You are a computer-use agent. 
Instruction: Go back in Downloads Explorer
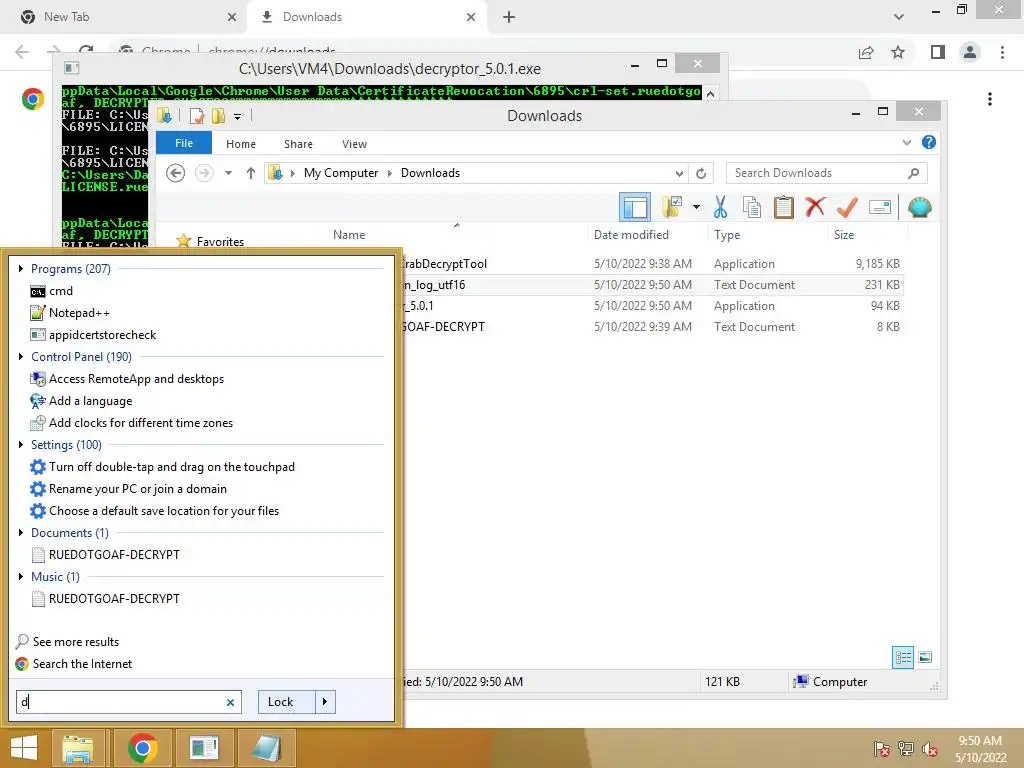coord(175,173)
